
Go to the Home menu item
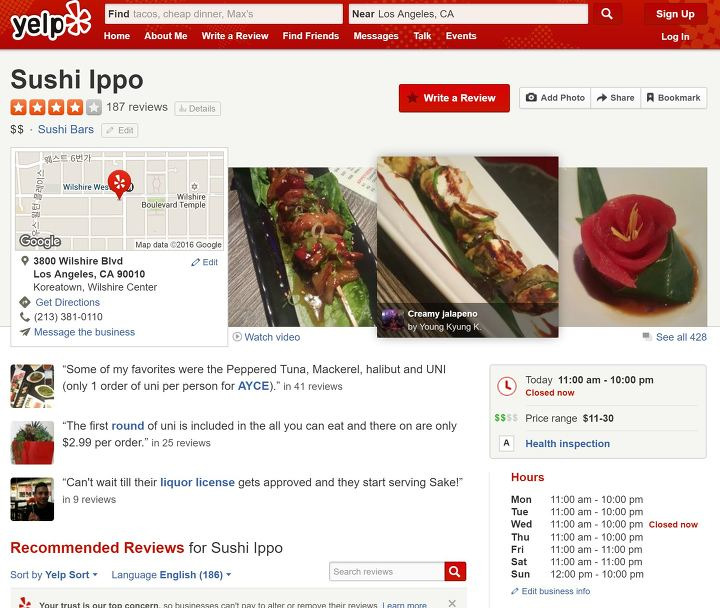(117, 36)
